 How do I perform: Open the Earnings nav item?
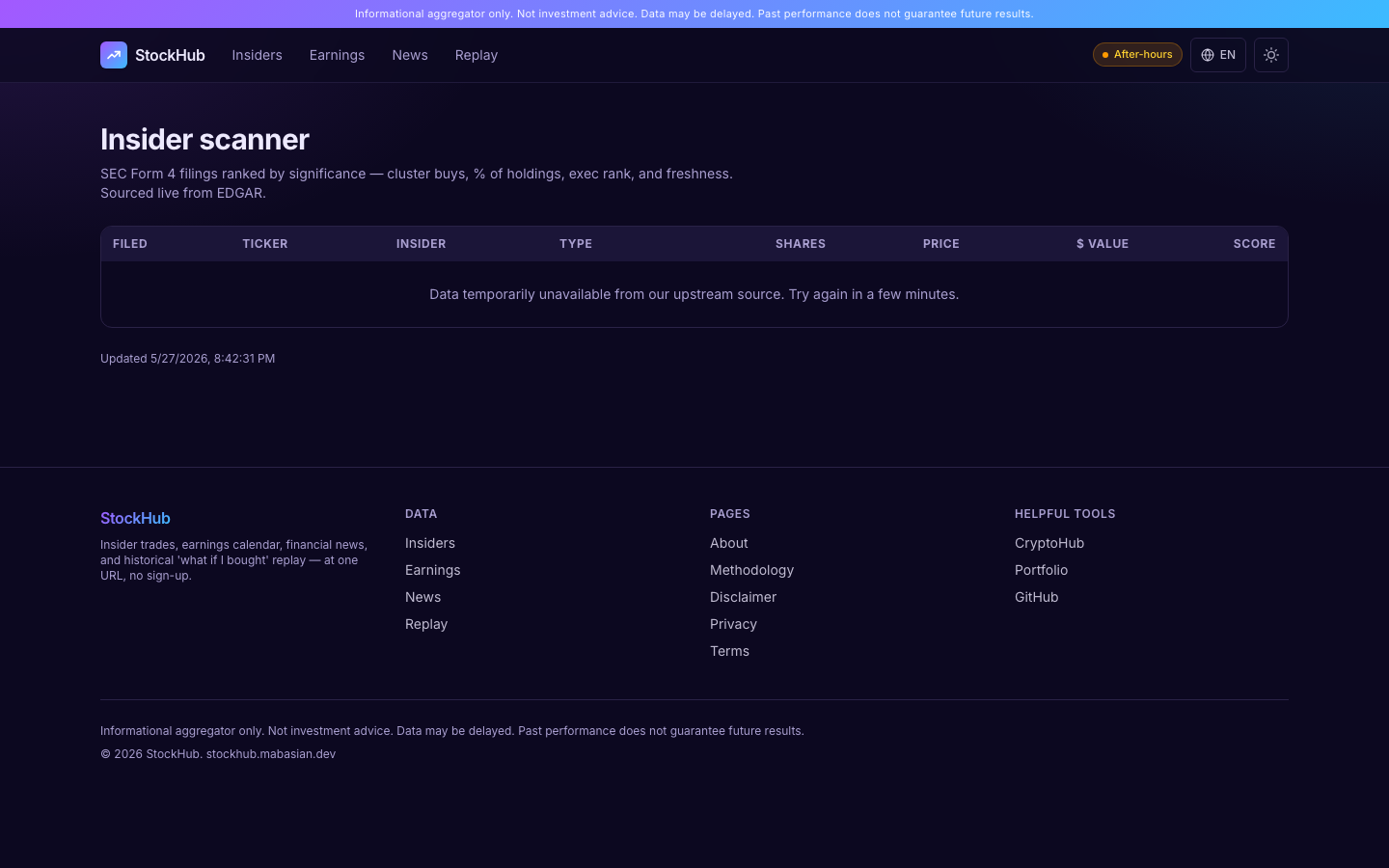(x=337, y=55)
